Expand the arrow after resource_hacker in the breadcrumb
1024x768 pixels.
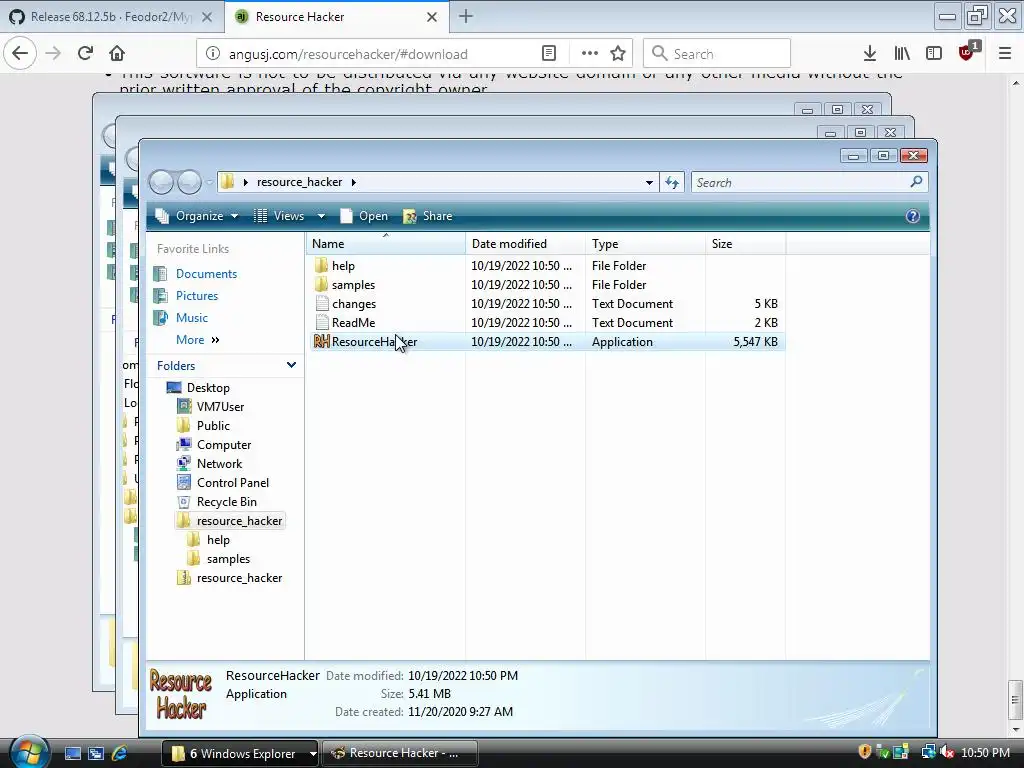(353, 182)
